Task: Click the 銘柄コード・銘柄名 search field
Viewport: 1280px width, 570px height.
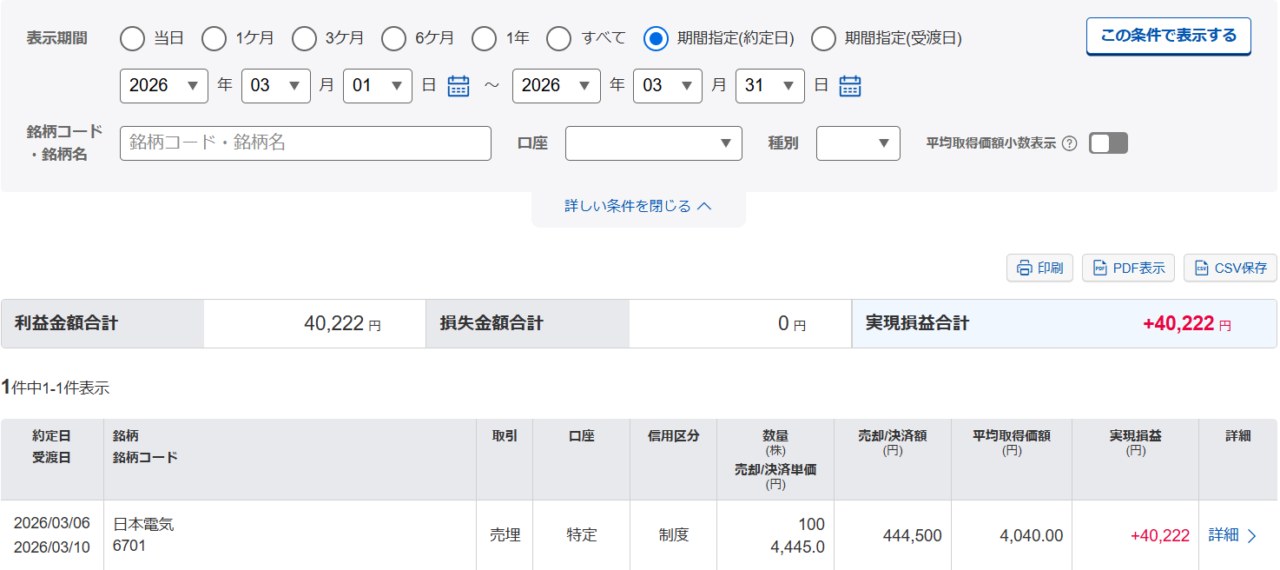Action: coord(305,144)
